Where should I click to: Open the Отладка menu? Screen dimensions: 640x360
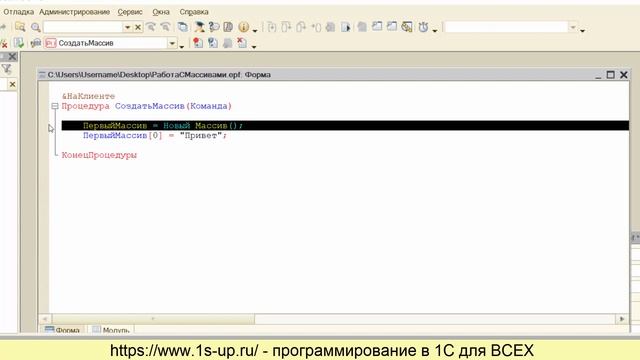pyautogui.click(x=18, y=12)
